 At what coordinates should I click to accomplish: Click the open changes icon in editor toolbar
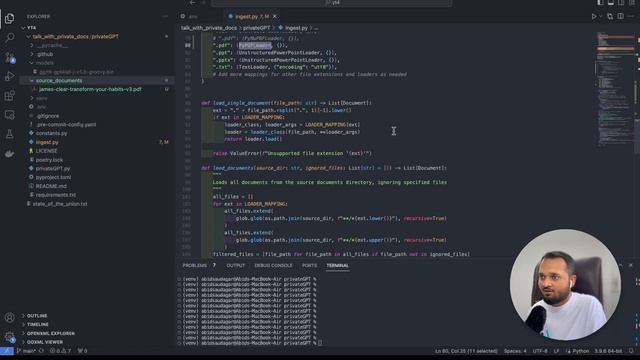[x=610, y=16]
